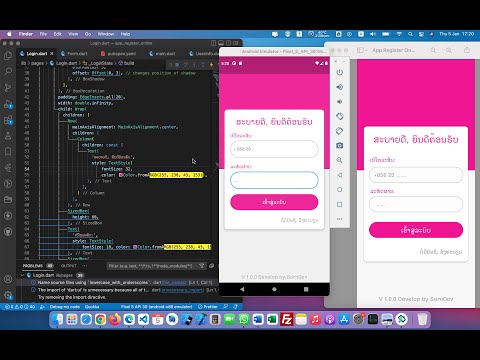Switch to the Login.dart editor tab

click(37, 54)
